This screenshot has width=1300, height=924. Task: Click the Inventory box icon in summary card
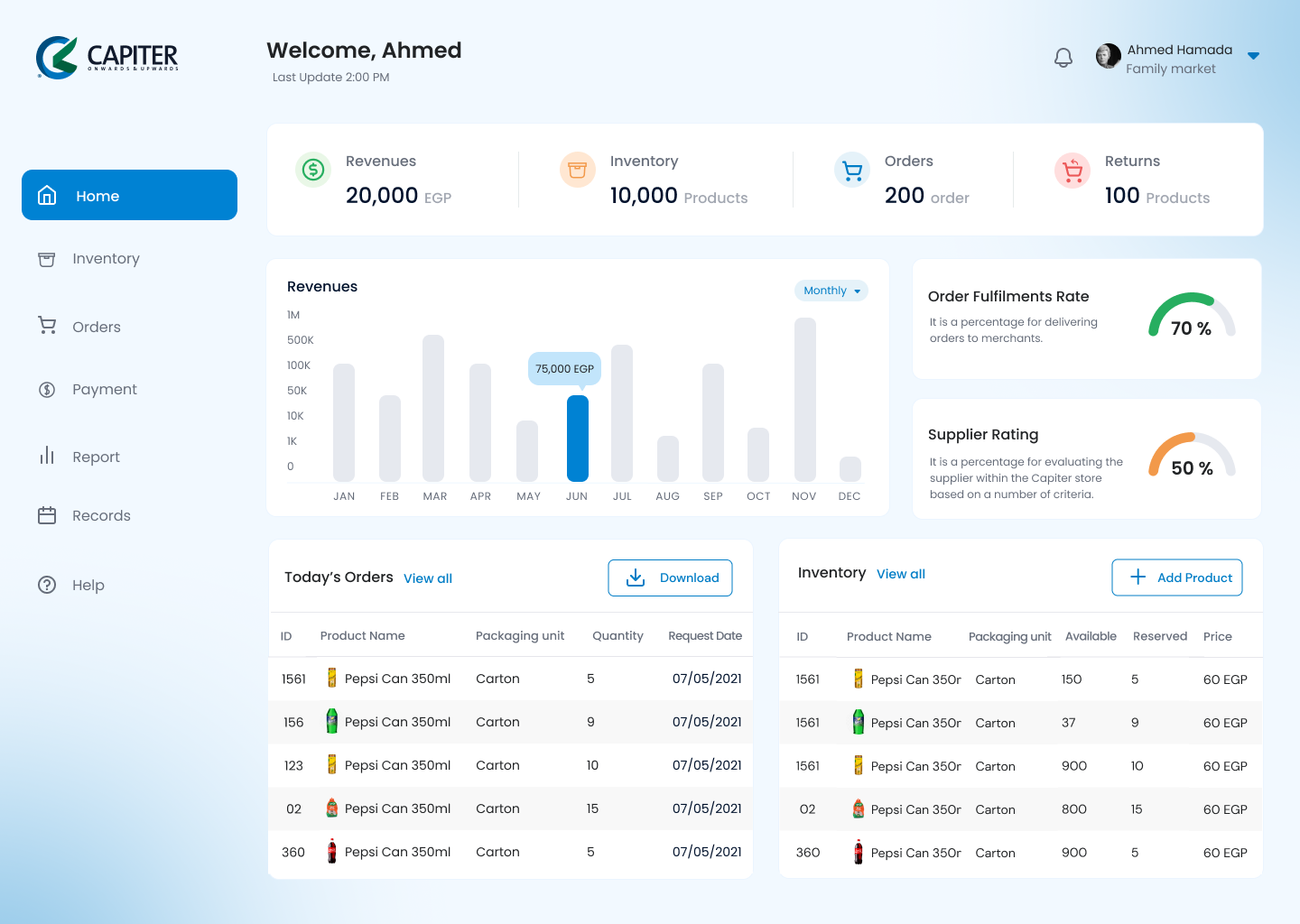578,169
